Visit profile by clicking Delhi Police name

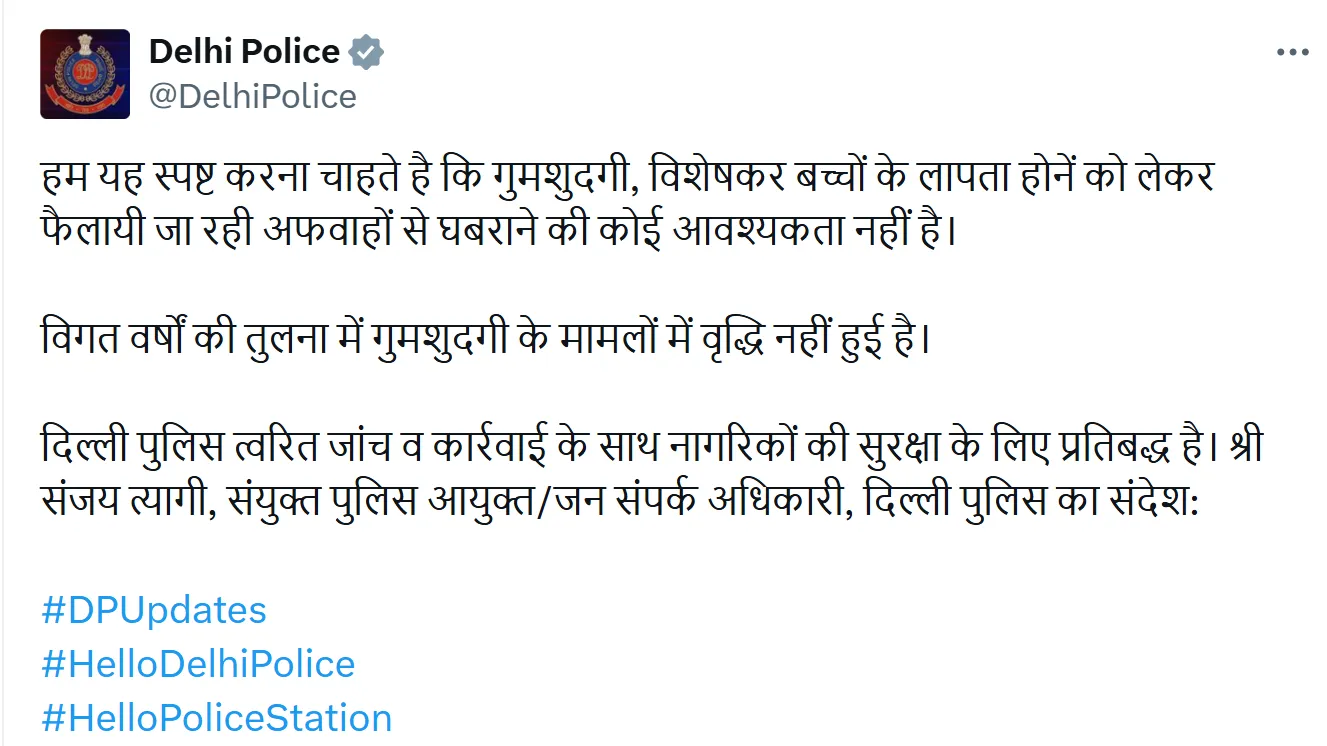[x=243, y=50]
